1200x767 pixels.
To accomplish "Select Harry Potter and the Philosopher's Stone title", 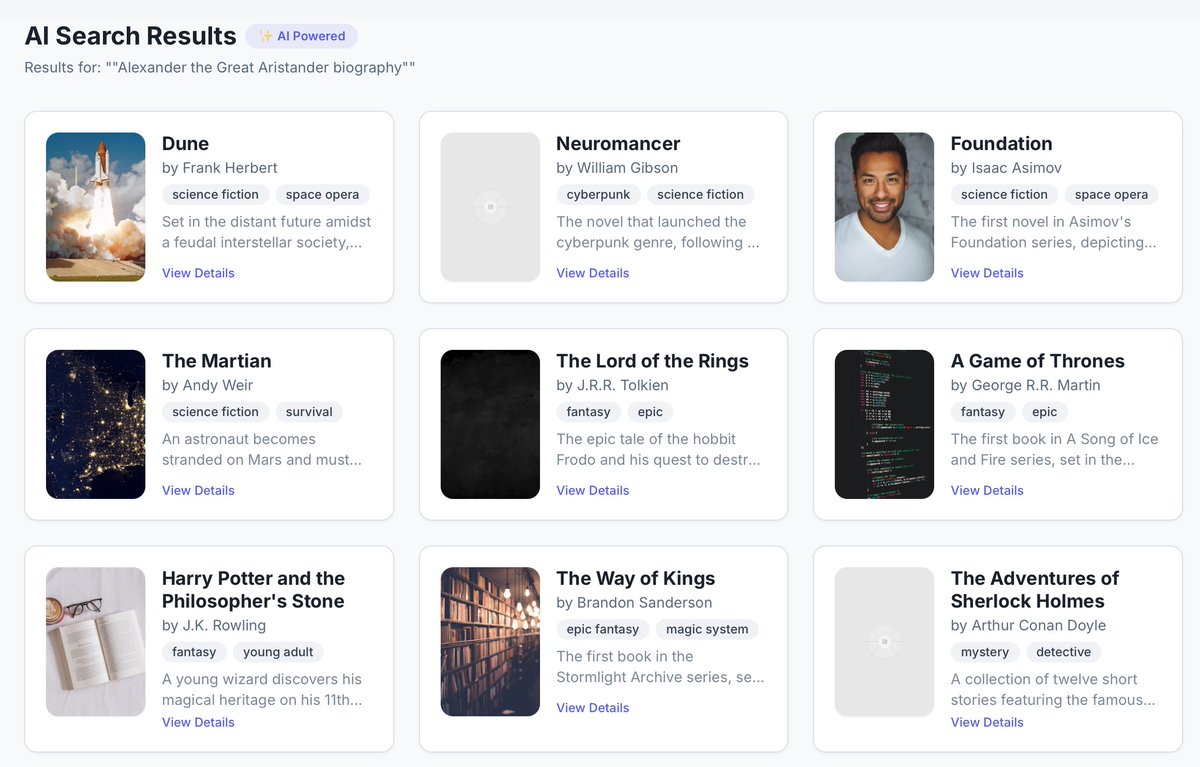I will point(253,590).
